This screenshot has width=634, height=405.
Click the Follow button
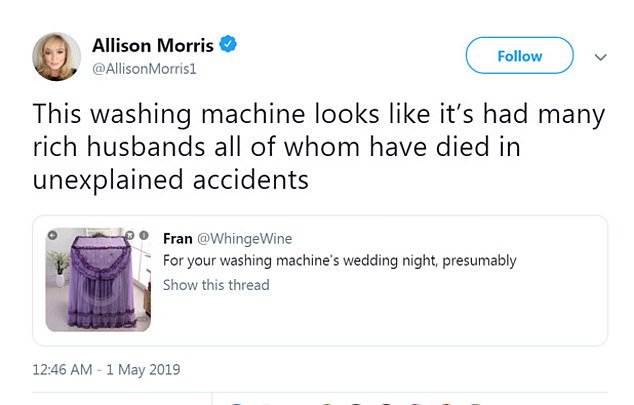(519, 55)
